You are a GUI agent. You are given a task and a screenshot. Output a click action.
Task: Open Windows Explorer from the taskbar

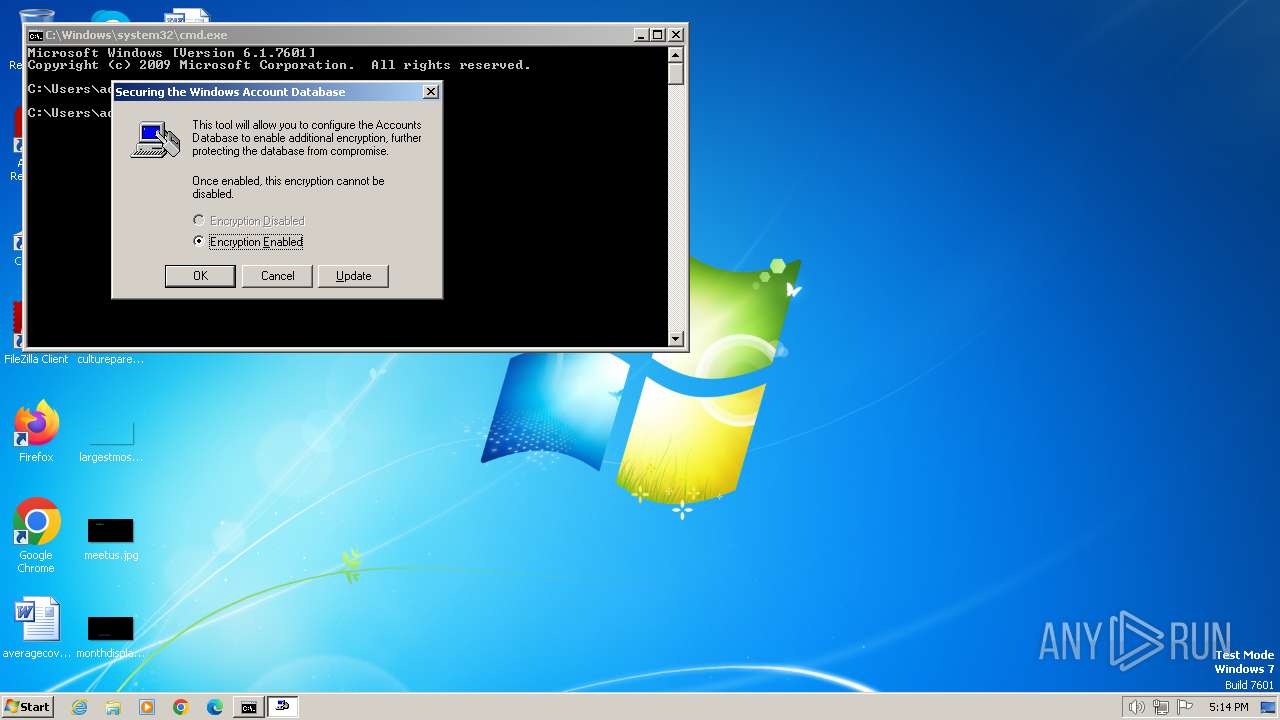click(113, 707)
